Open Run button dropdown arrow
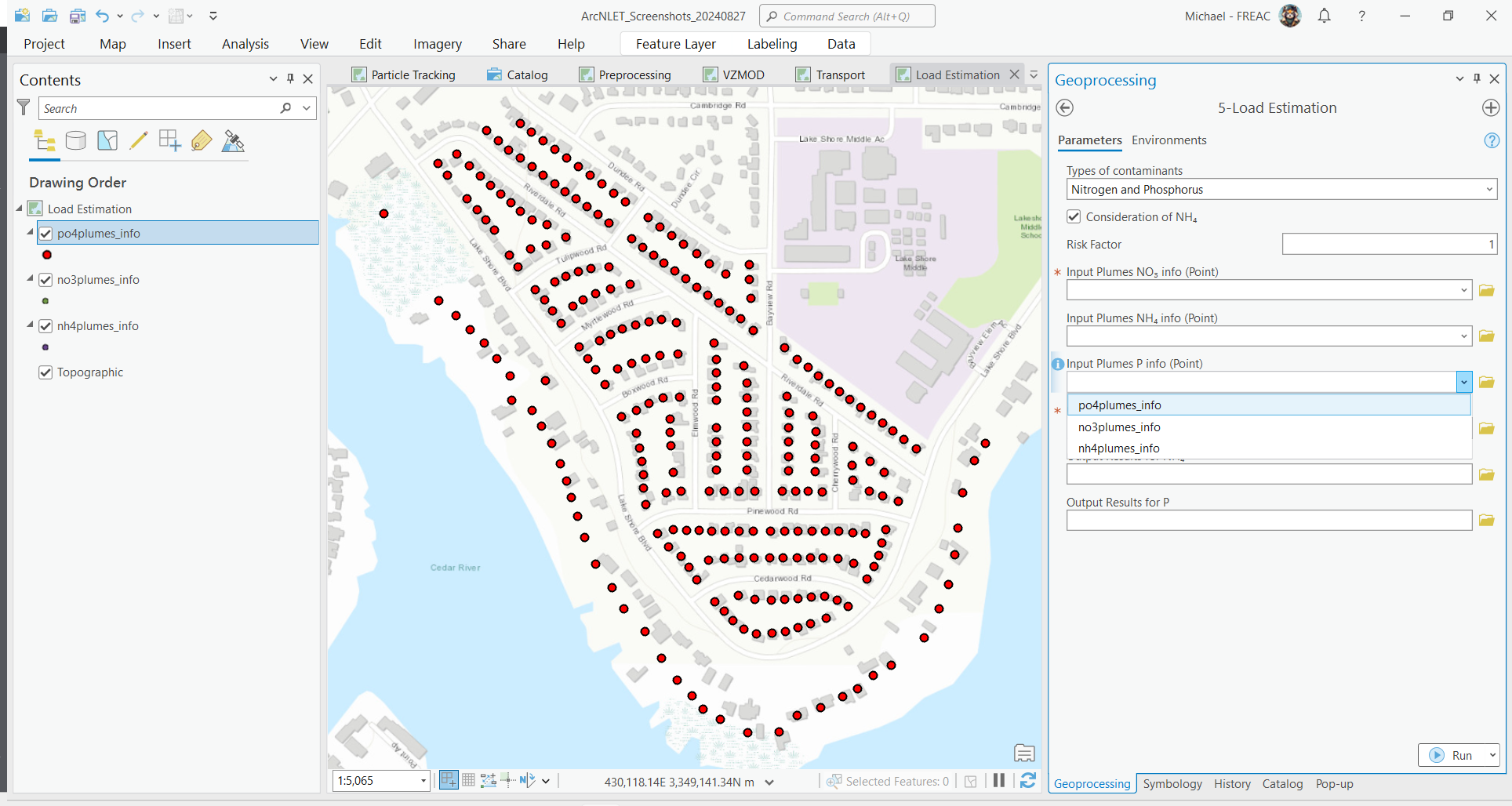The height and width of the screenshot is (806, 1512). 1492,755
